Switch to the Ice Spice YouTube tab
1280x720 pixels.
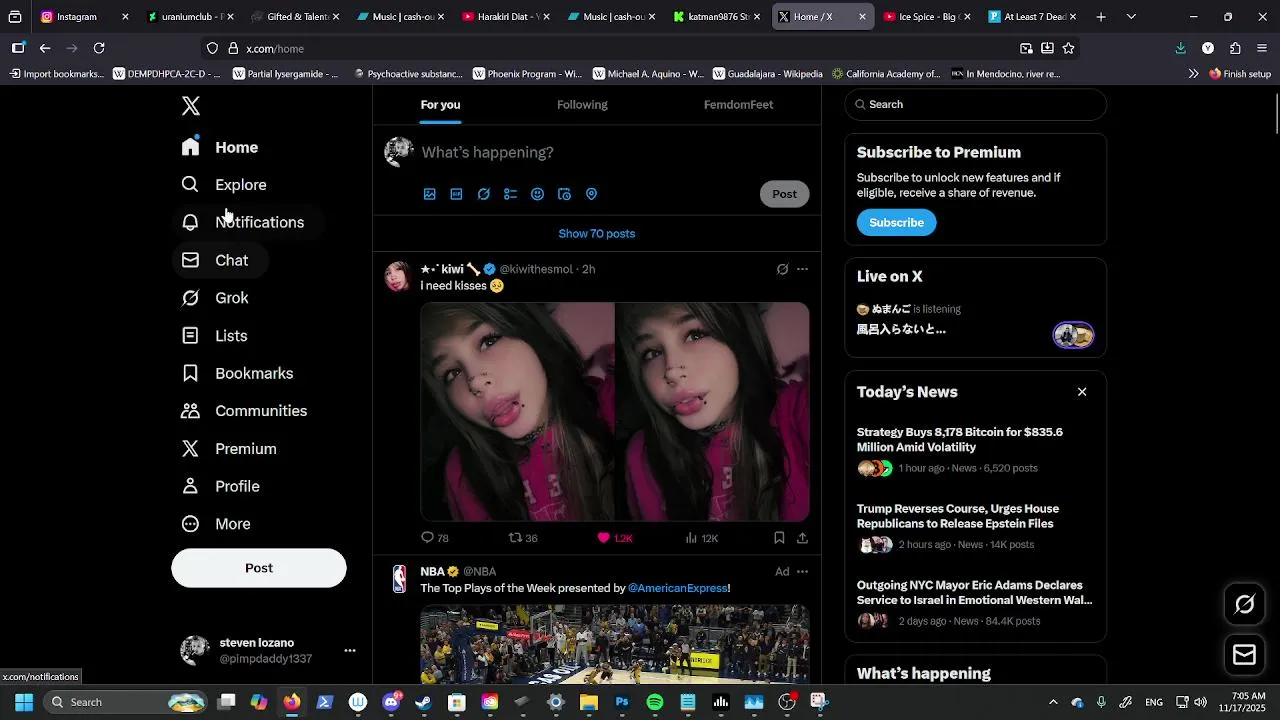pos(928,17)
